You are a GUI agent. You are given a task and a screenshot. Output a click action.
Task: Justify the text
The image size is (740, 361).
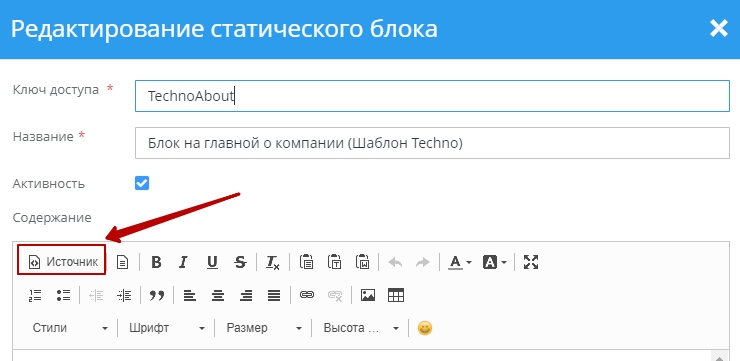[x=274, y=295]
